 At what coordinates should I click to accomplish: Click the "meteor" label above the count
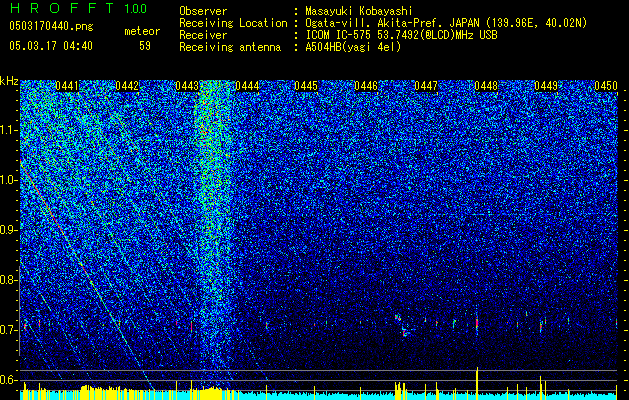pyautogui.click(x=142, y=31)
